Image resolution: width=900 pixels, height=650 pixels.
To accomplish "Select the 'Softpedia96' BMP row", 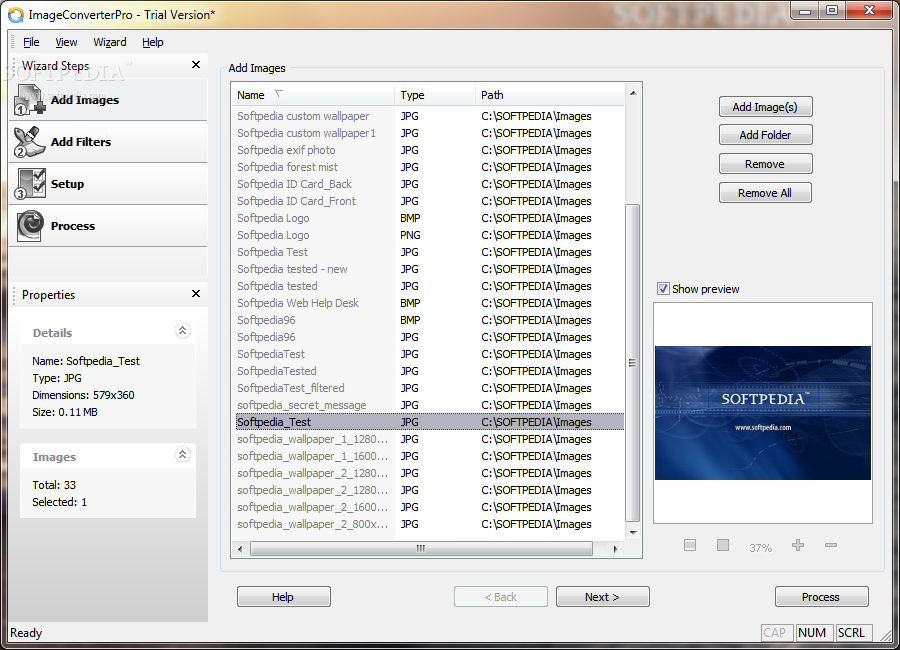I will click(x=428, y=320).
